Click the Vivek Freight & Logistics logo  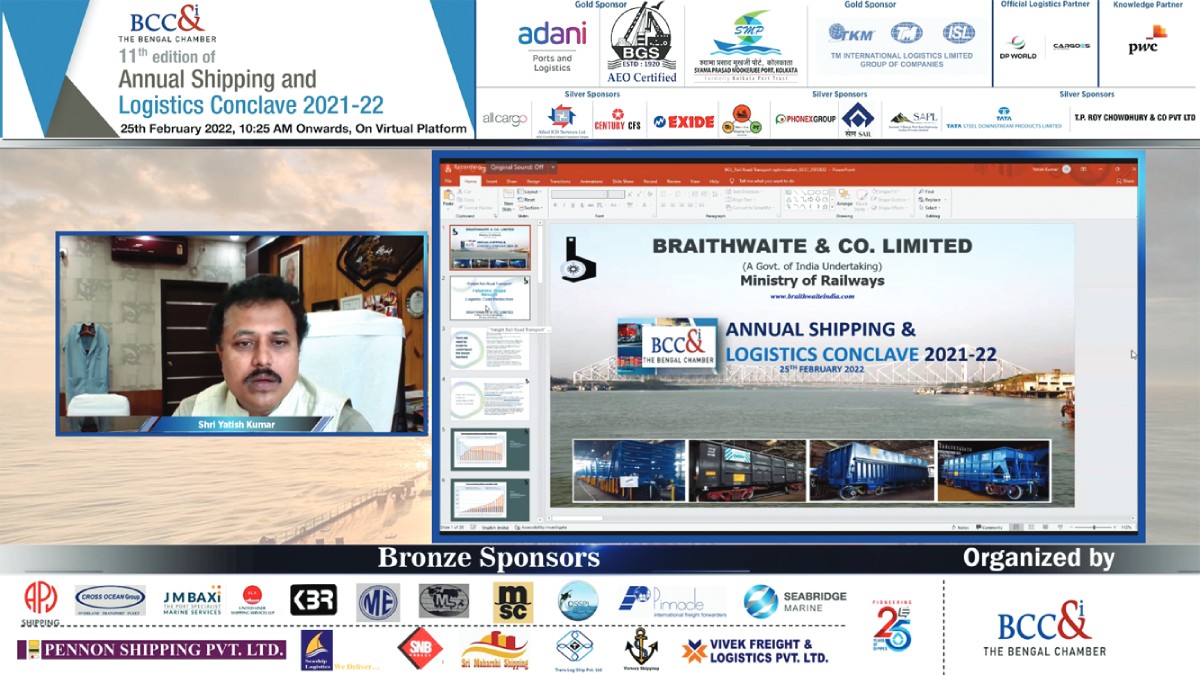pos(755,651)
